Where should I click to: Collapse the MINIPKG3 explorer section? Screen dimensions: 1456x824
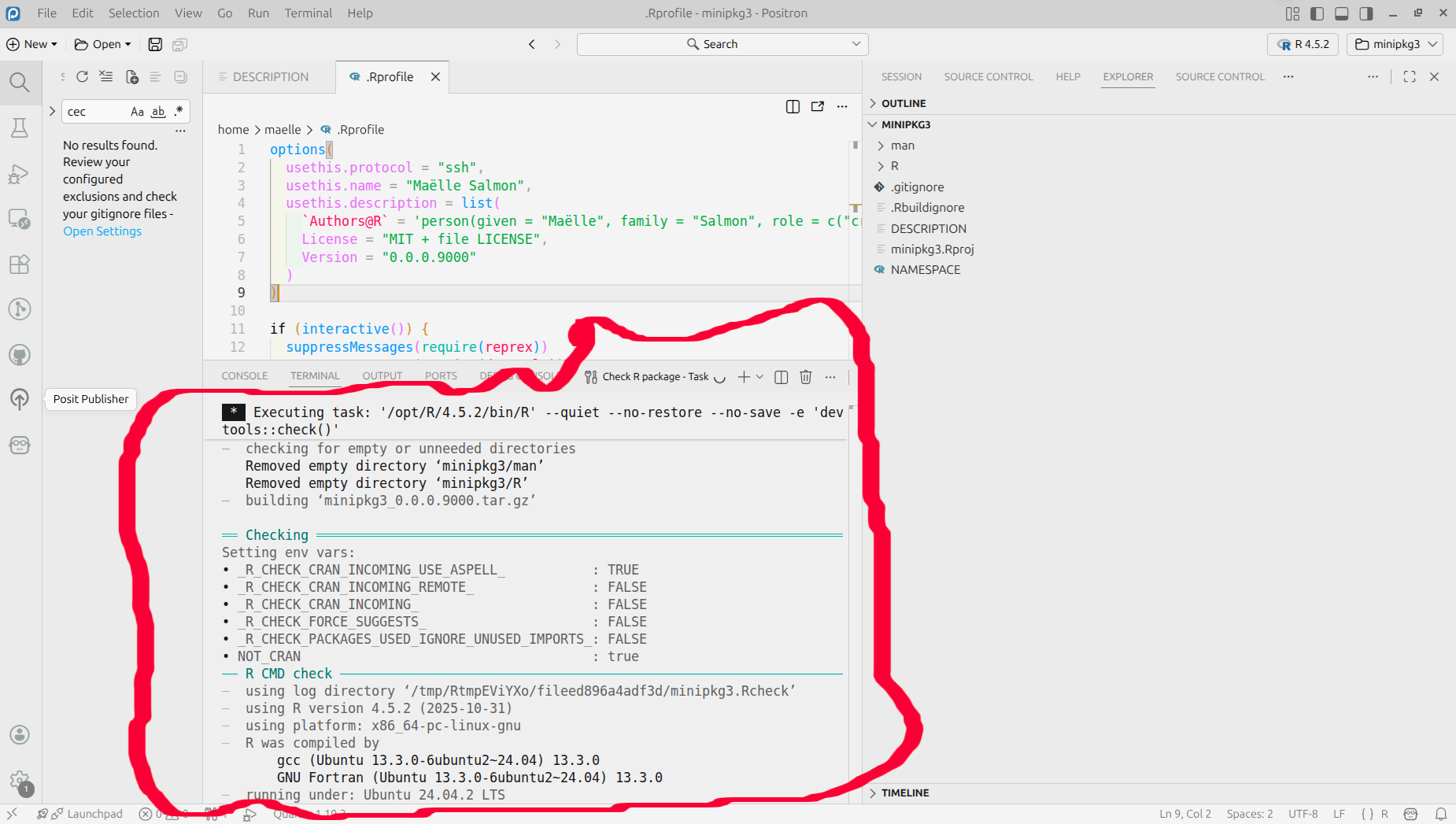[906, 124]
